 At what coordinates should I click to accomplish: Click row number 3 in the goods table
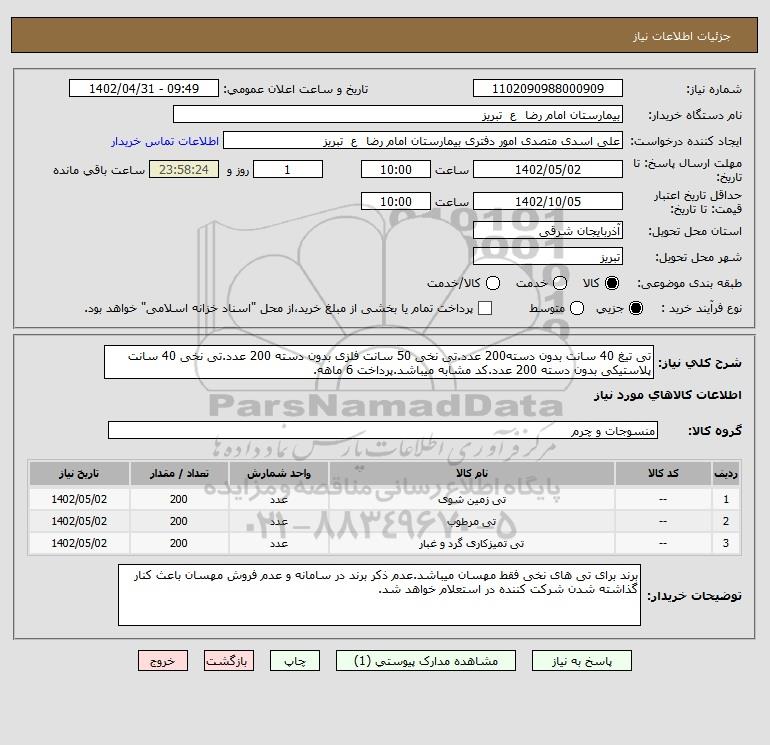(x=726, y=544)
